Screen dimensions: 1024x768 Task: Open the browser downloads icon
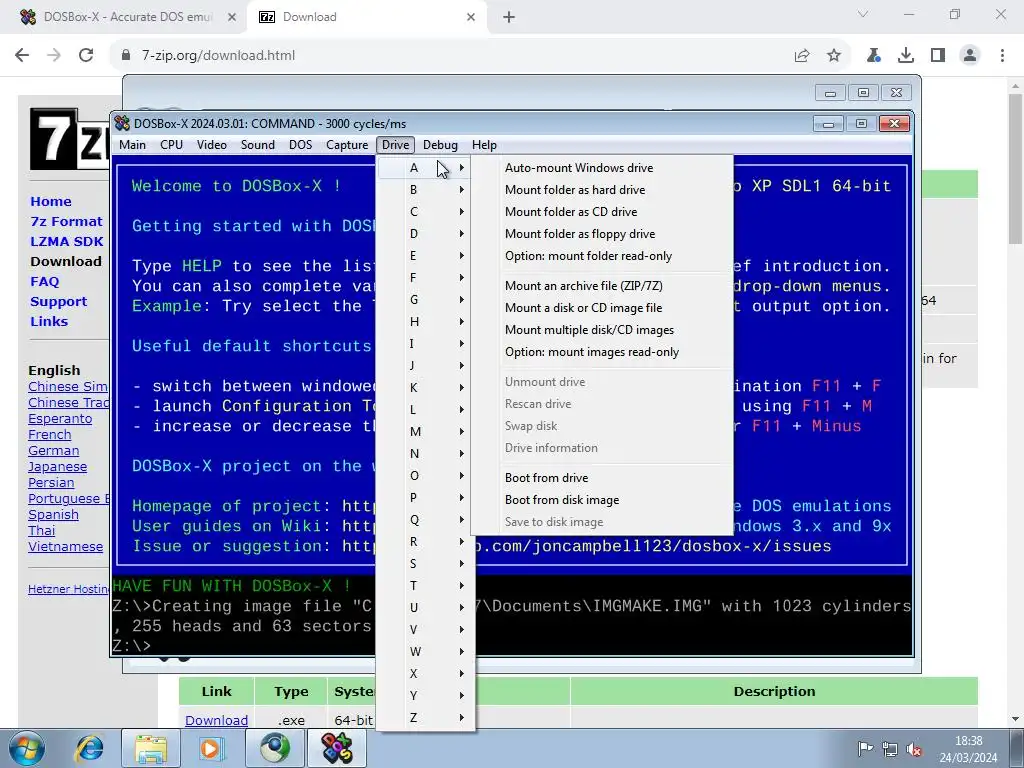click(x=906, y=56)
